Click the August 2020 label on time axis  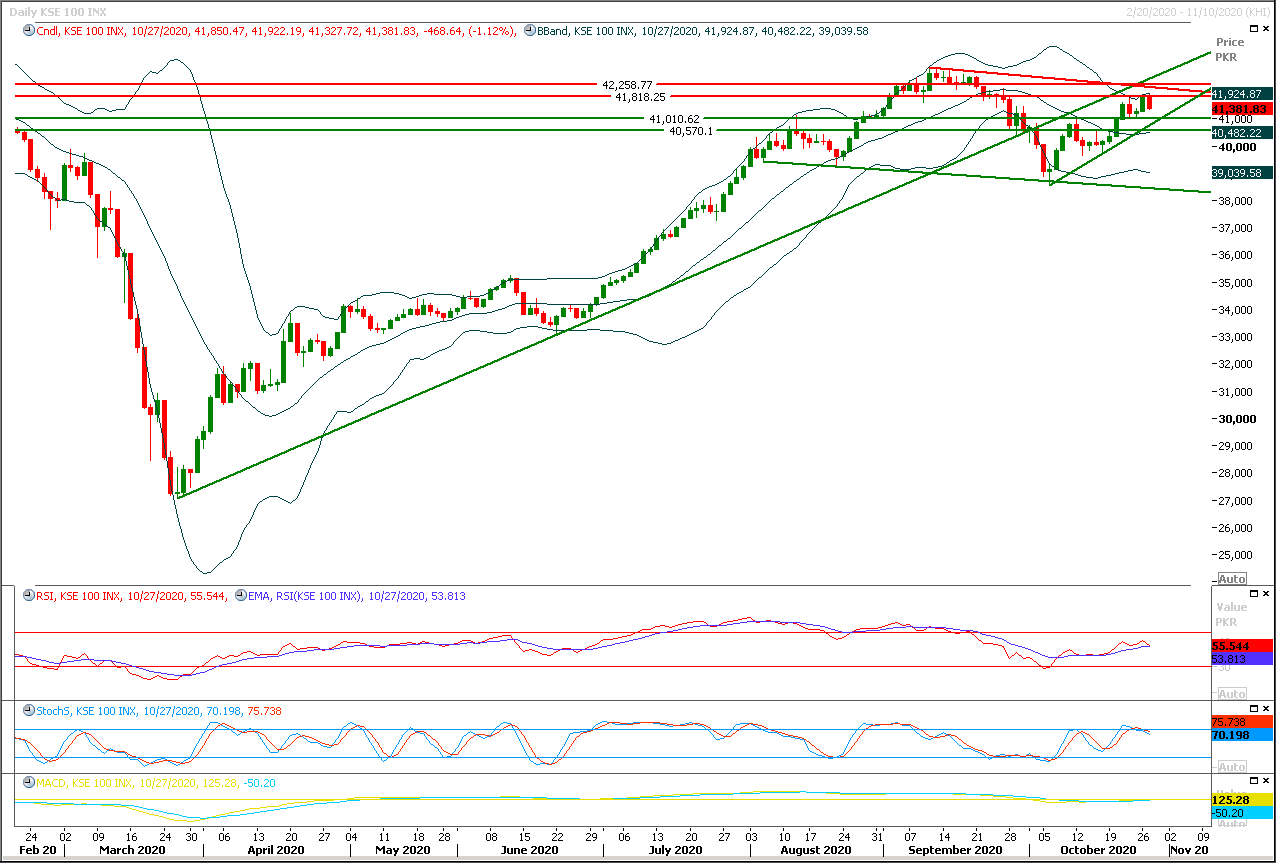(815, 849)
